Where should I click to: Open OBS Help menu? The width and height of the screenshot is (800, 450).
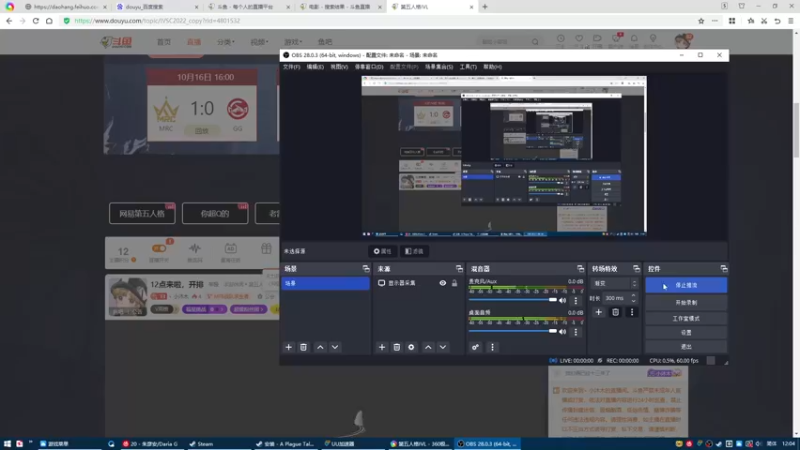pos(492,67)
